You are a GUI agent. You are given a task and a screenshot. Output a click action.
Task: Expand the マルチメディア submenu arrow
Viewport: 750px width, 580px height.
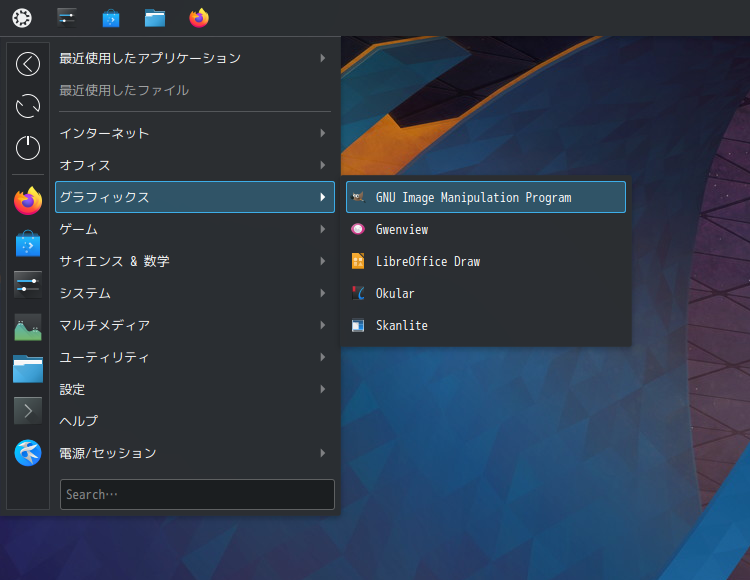point(323,325)
